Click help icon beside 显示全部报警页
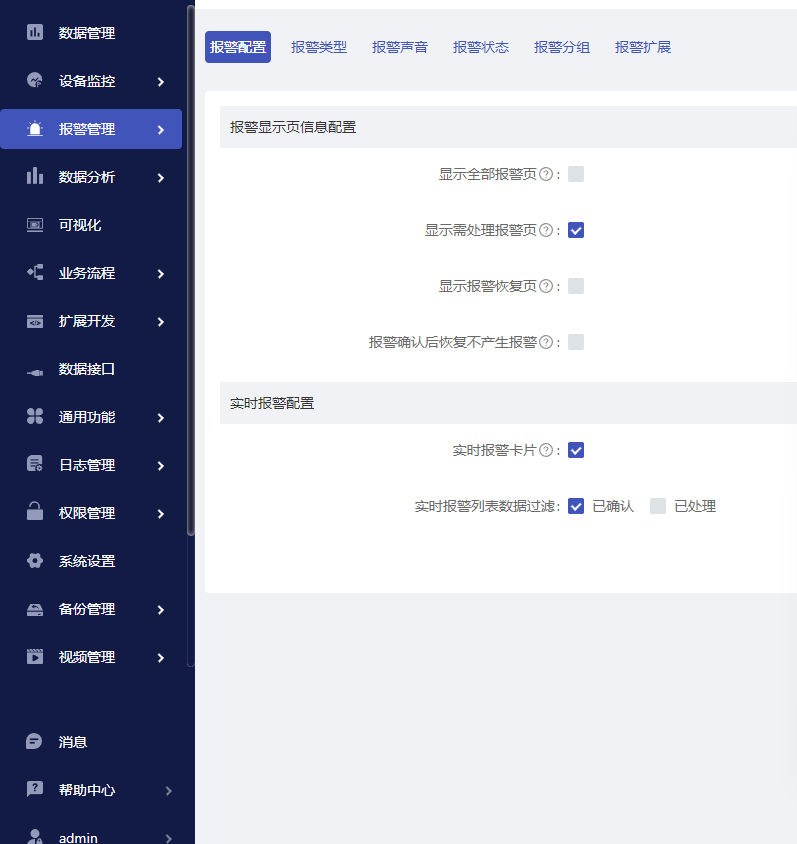 pos(546,174)
